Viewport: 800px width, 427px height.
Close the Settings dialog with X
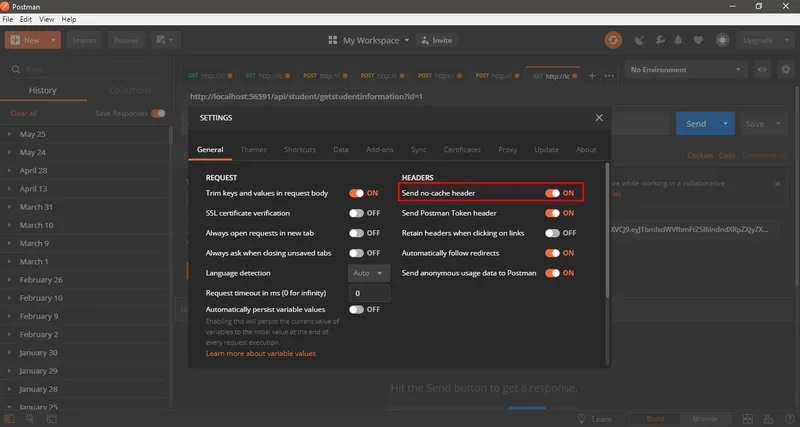tap(599, 117)
